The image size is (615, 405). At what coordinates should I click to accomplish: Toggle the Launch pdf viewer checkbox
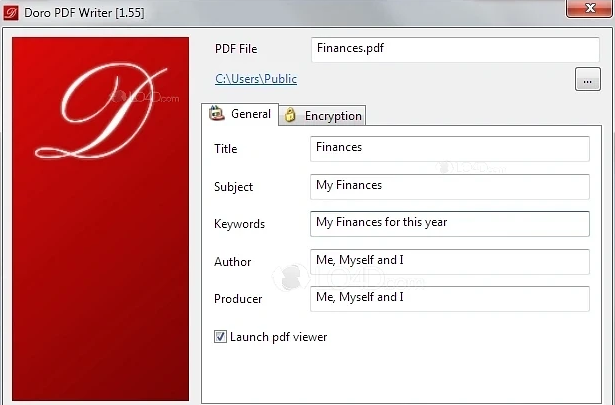220,336
